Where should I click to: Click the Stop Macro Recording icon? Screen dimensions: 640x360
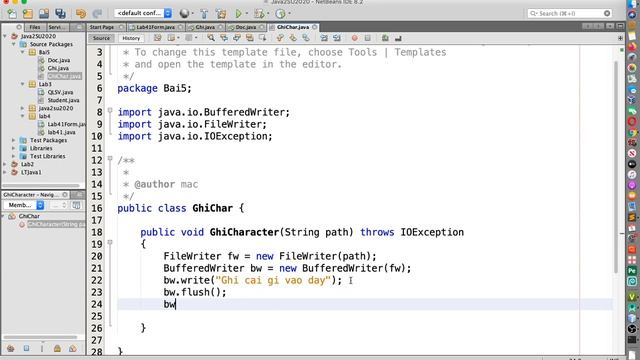coord(367,38)
